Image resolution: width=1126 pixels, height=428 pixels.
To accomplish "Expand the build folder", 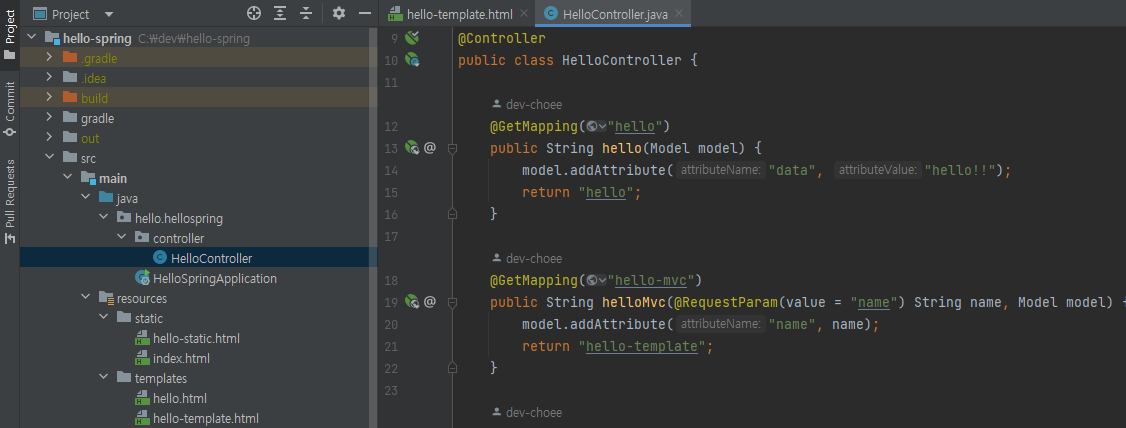I will tap(49, 98).
